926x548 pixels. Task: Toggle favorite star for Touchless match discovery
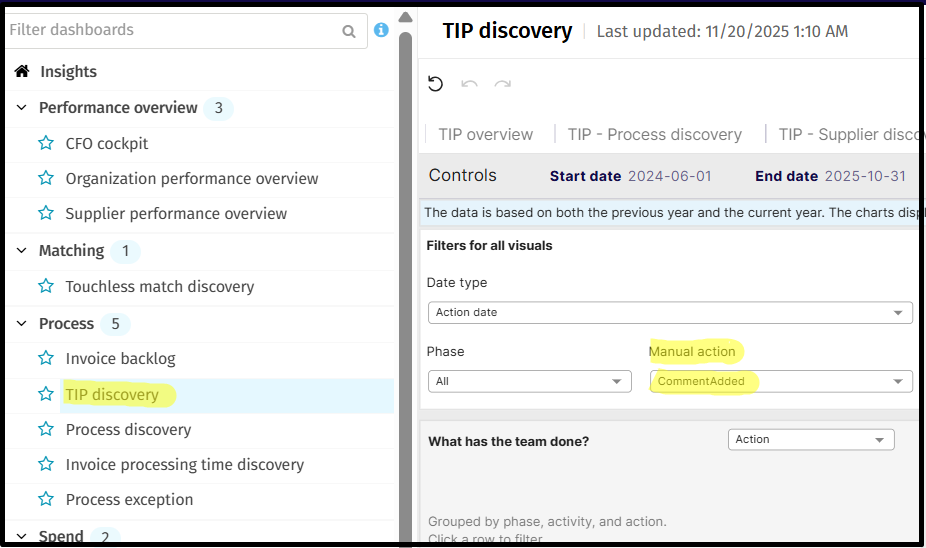click(46, 286)
